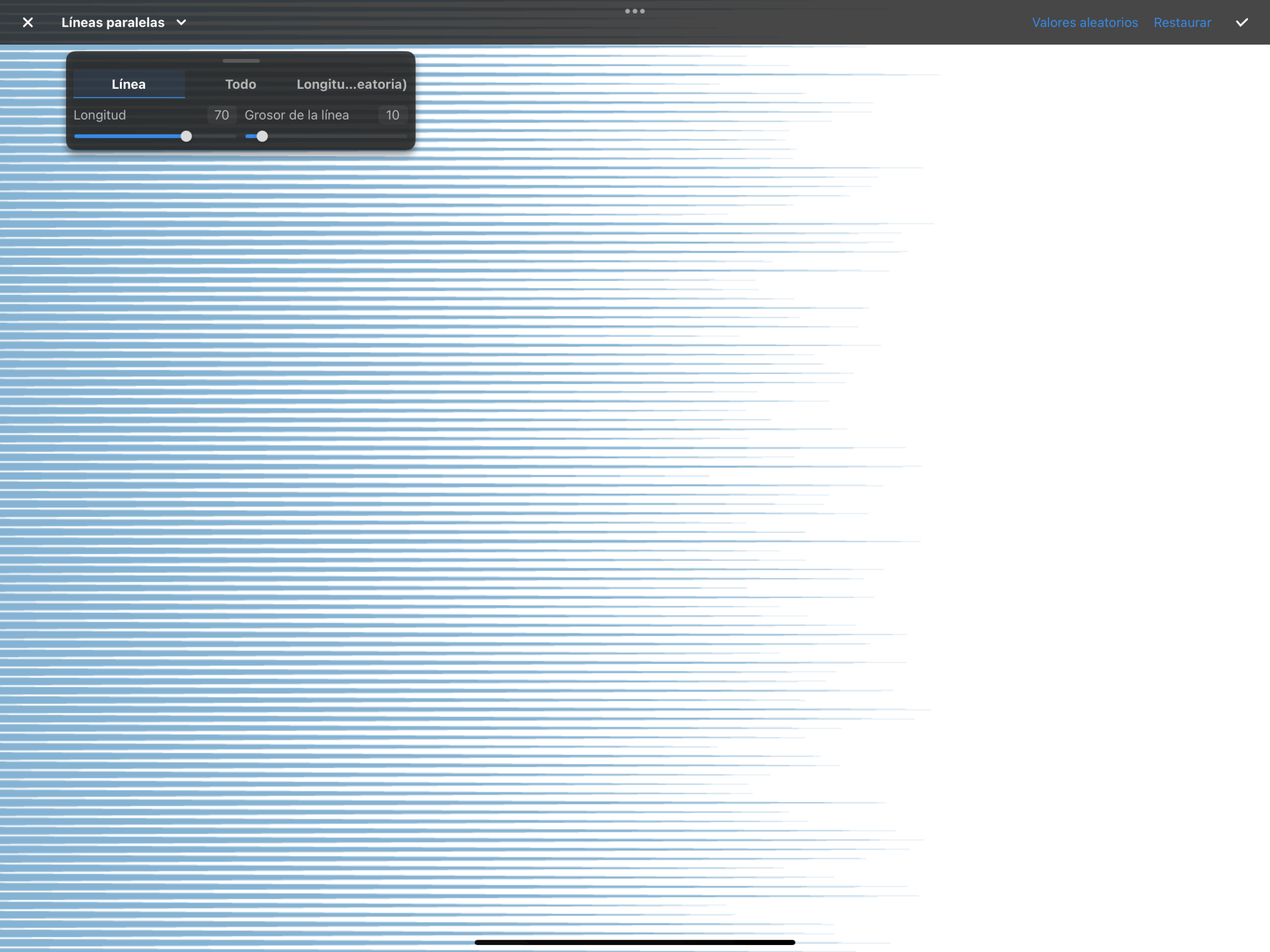Screen dimensions: 1270x952
Task: Click the panel drag handle bar
Action: 241,61
